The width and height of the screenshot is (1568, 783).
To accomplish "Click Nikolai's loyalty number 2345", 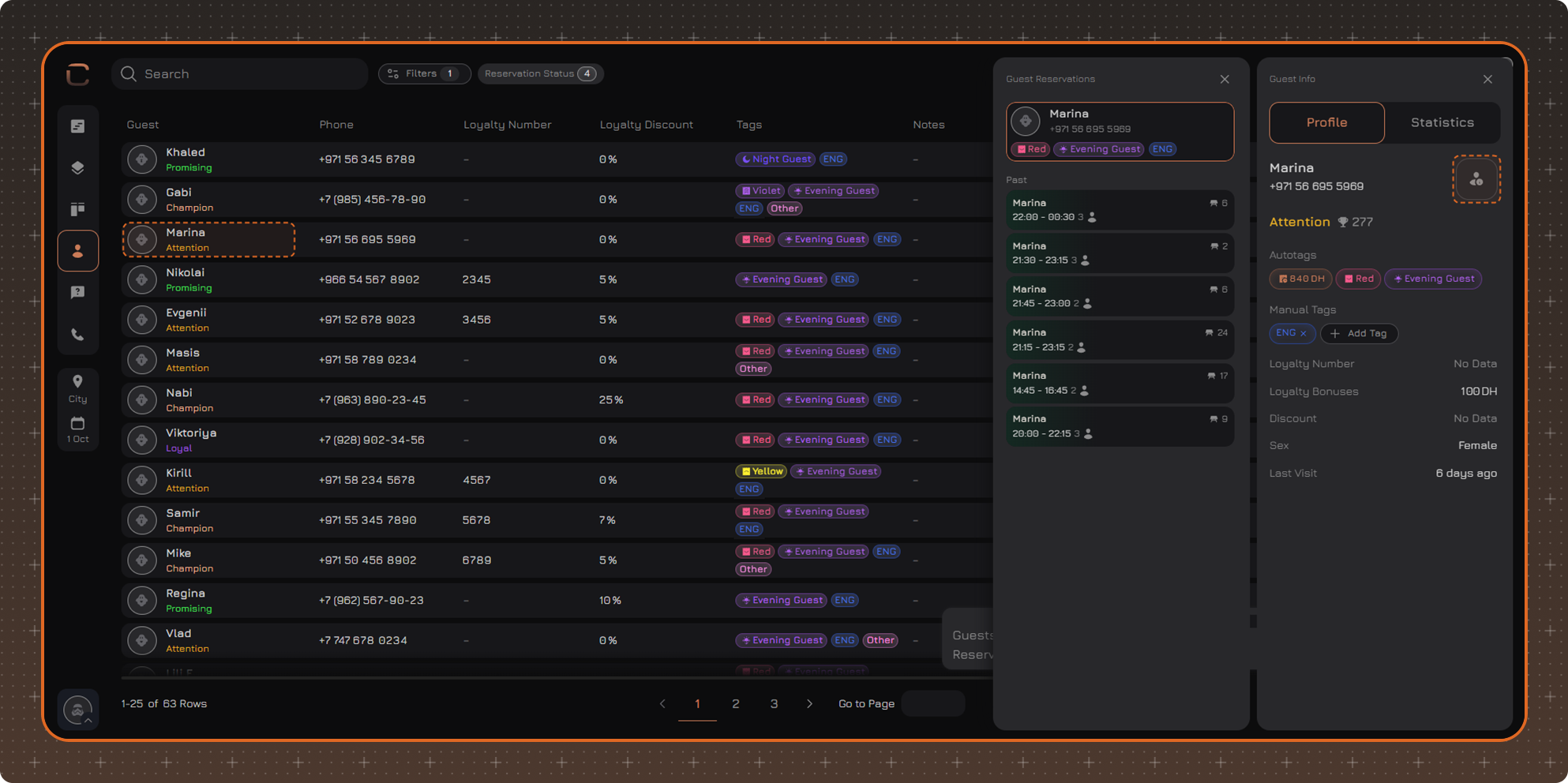I will 477,279.
